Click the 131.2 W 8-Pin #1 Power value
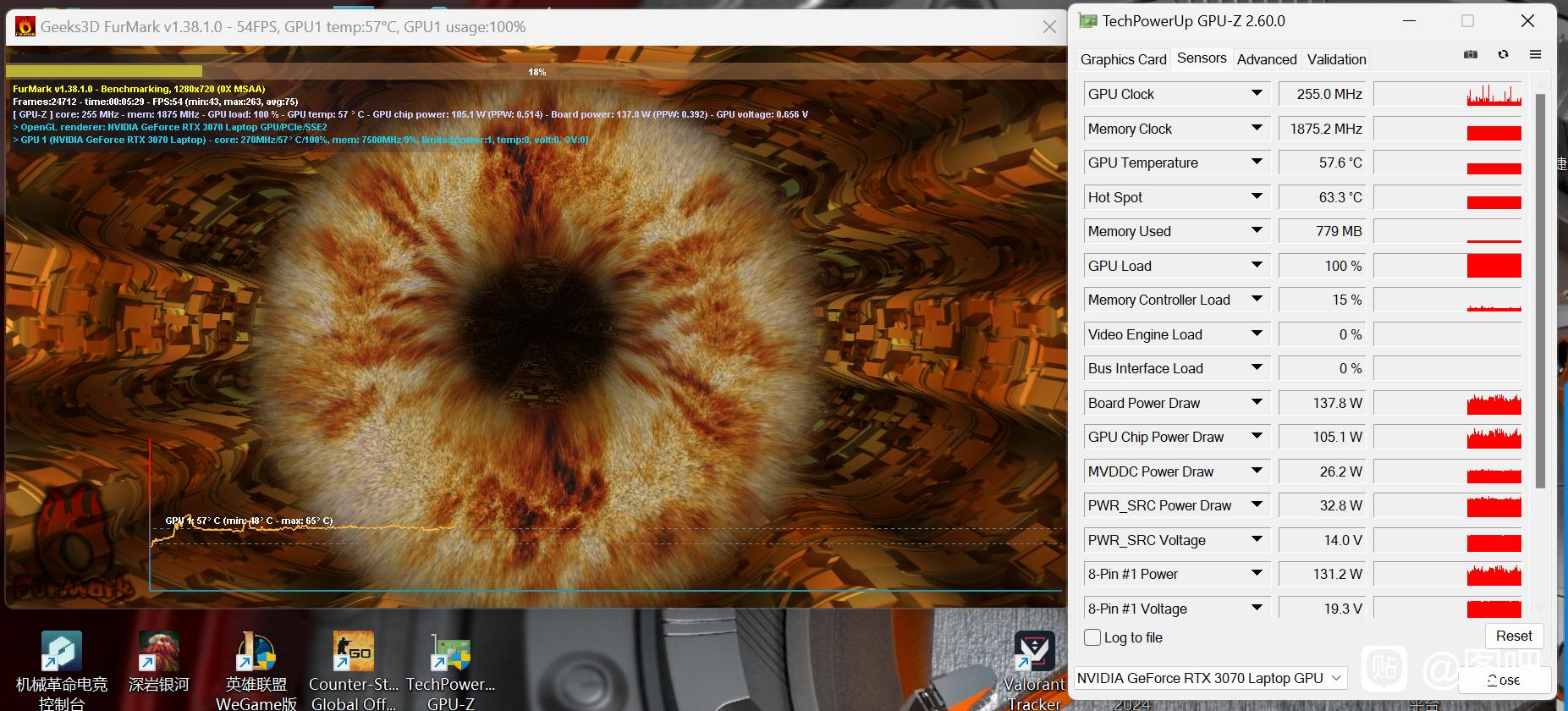 point(1321,574)
